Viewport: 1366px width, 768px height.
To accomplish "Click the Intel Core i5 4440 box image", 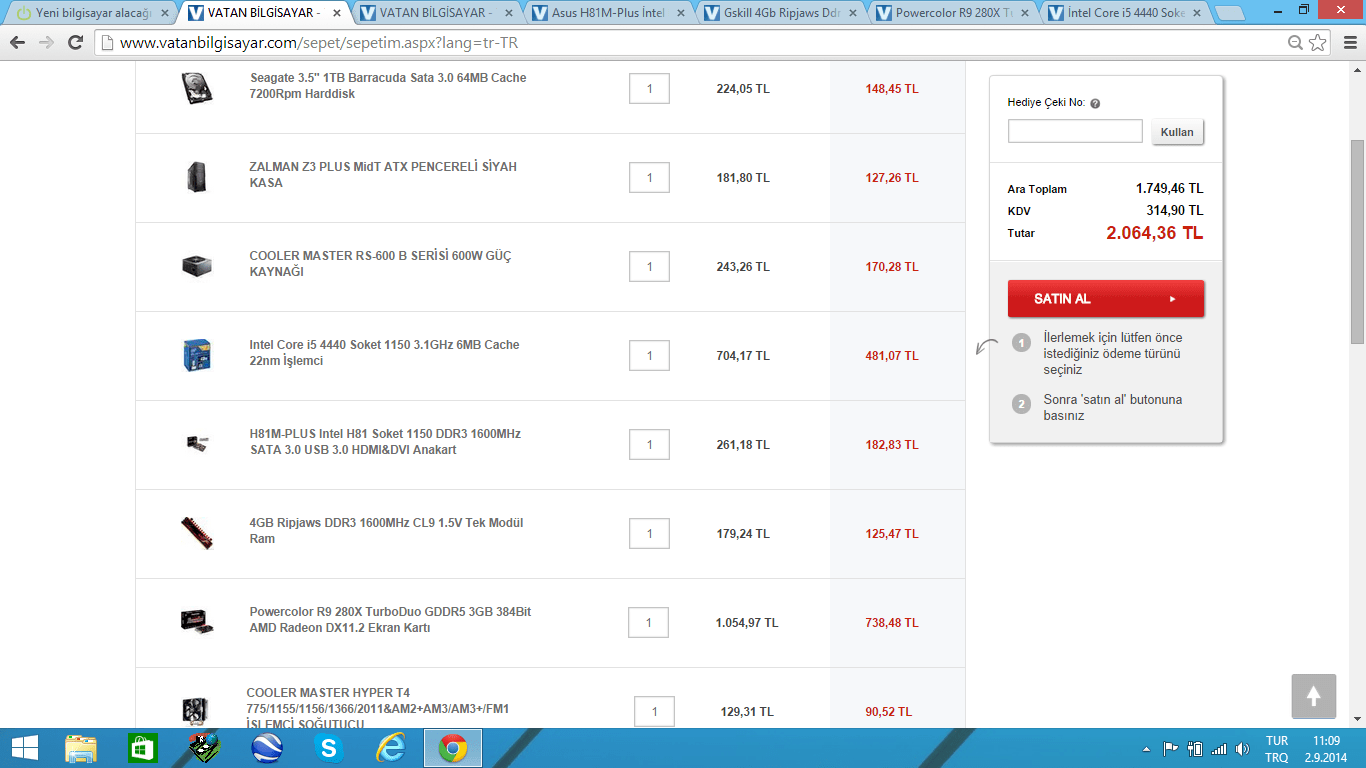I will (197, 355).
